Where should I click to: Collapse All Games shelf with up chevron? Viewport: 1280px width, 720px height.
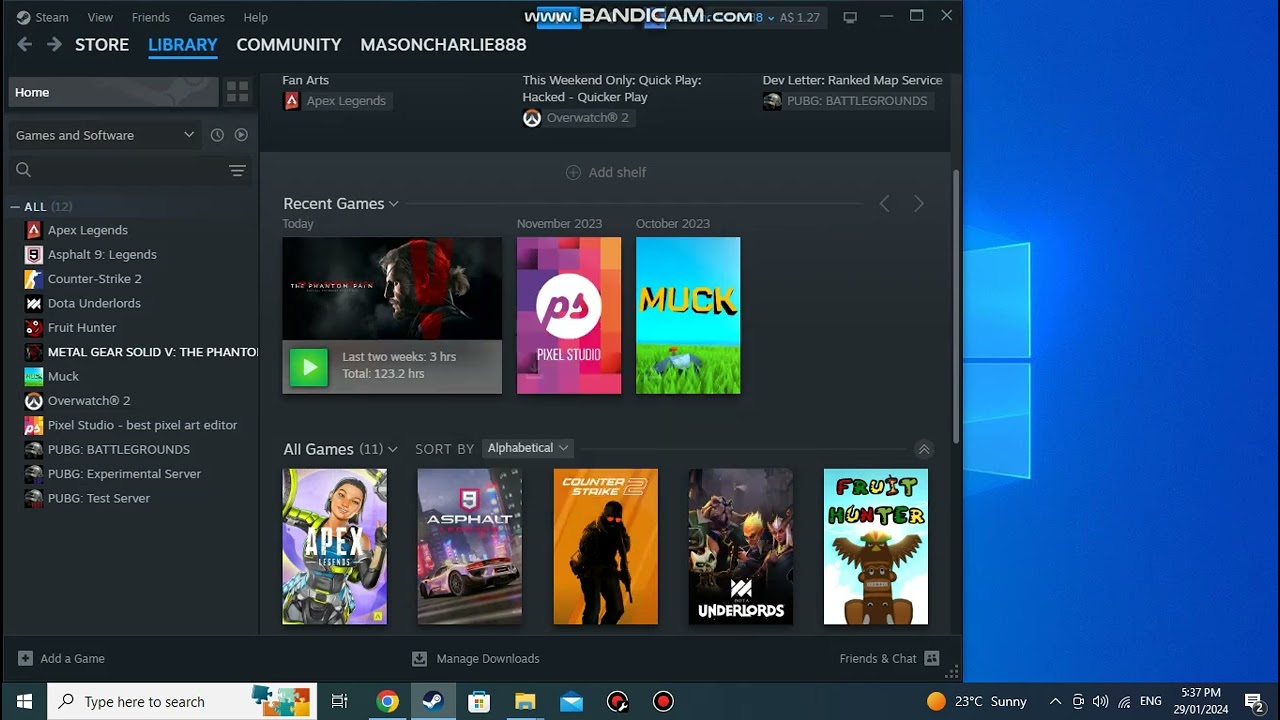pyautogui.click(x=924, y=449)
